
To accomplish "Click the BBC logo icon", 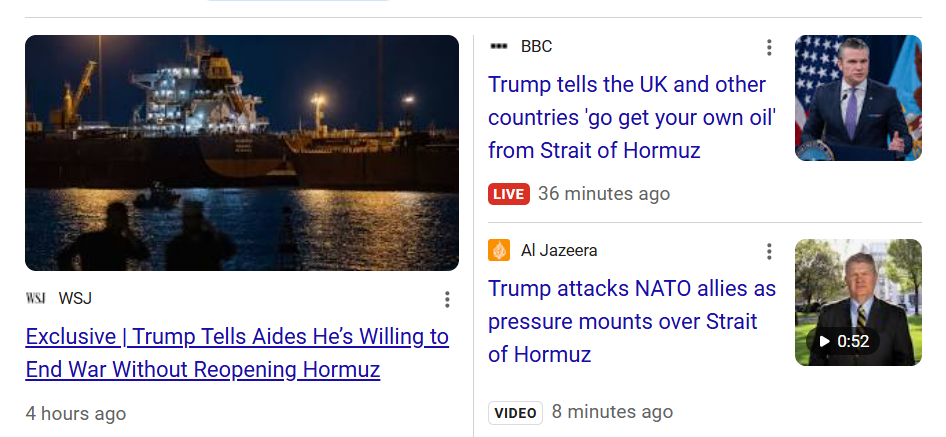I will [x=499, y=47].
